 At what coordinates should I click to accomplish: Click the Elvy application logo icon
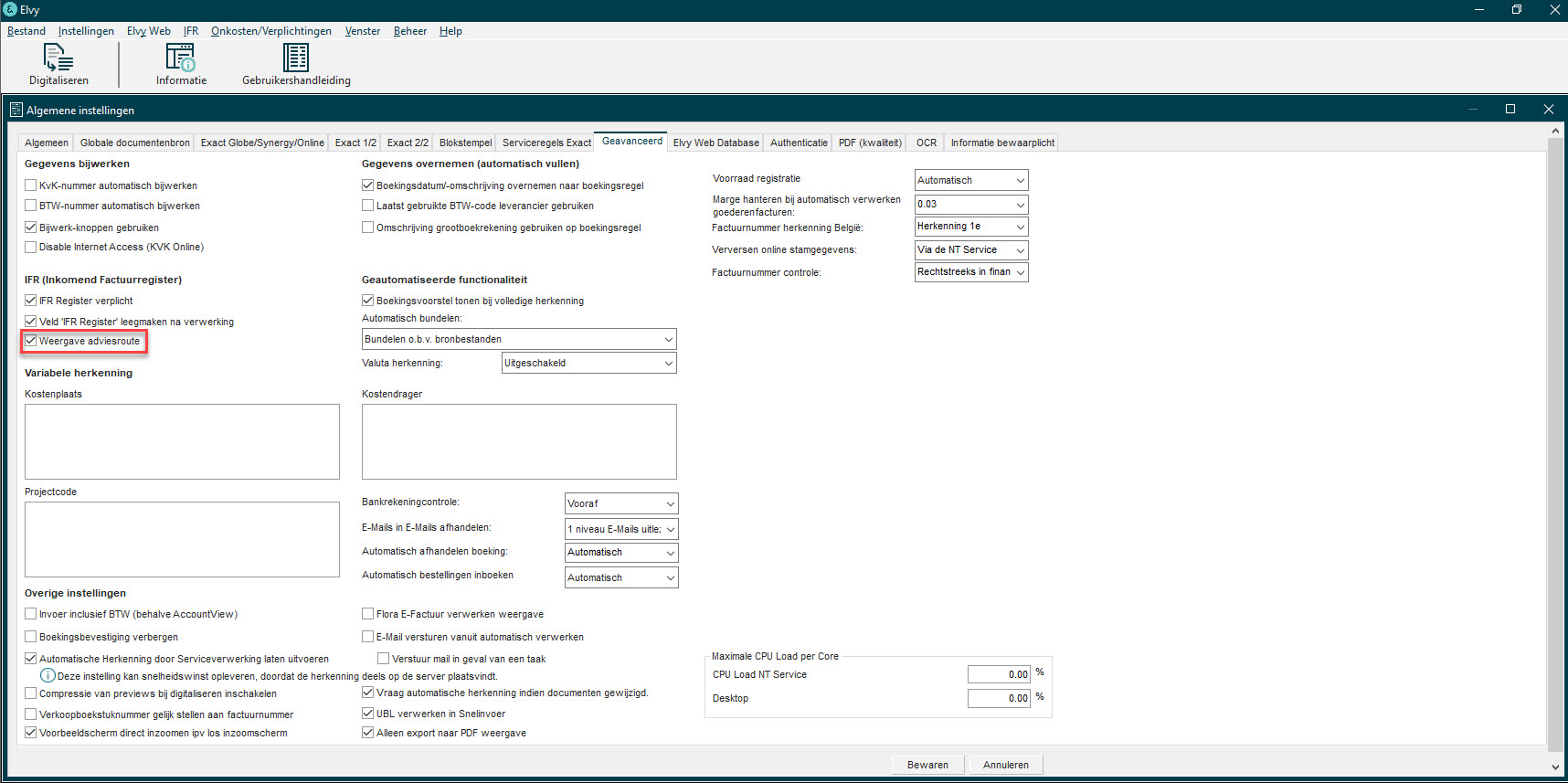click(x=10, y=9)
